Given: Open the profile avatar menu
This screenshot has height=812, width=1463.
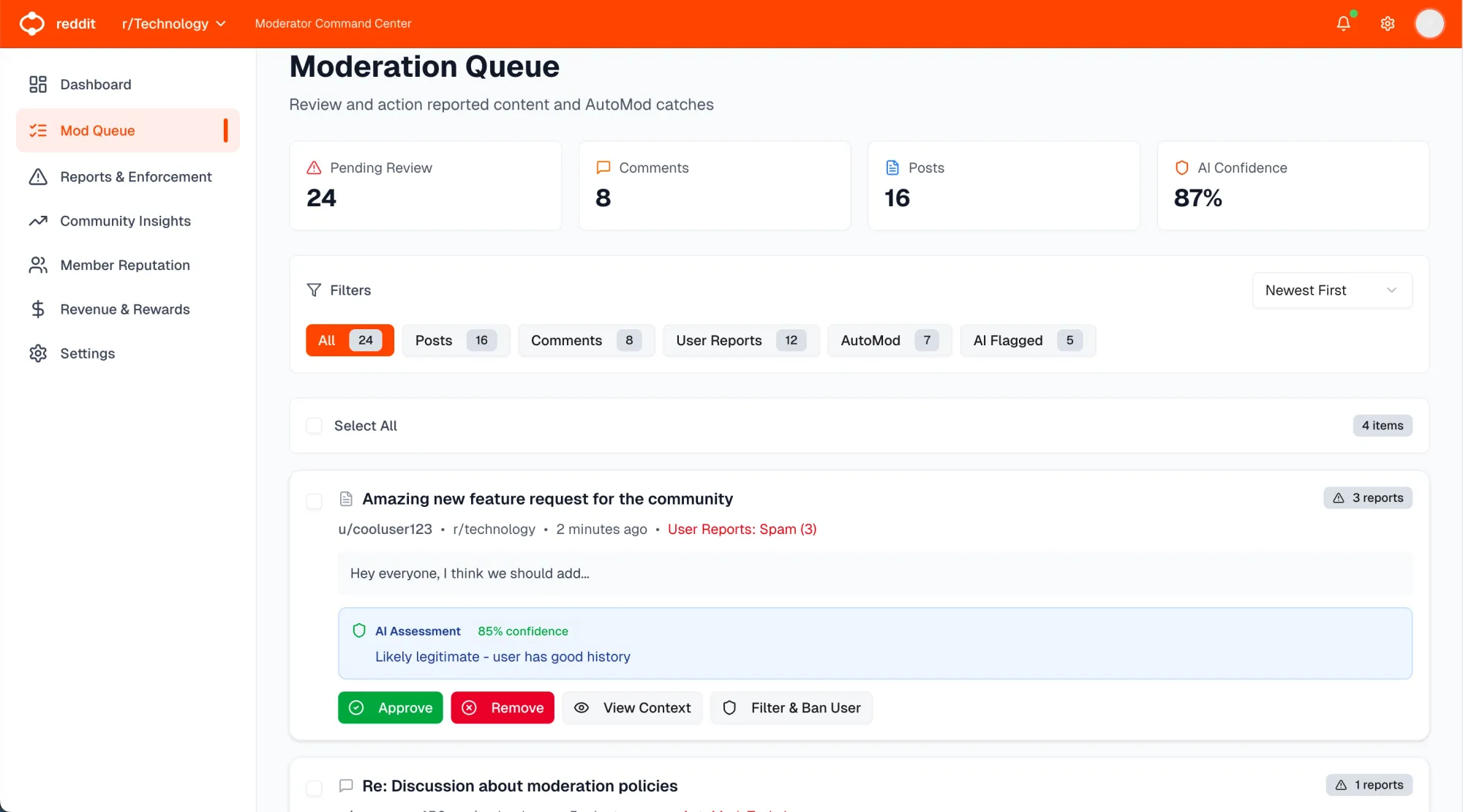Looking at the screenshot, I should [1430, 23].
